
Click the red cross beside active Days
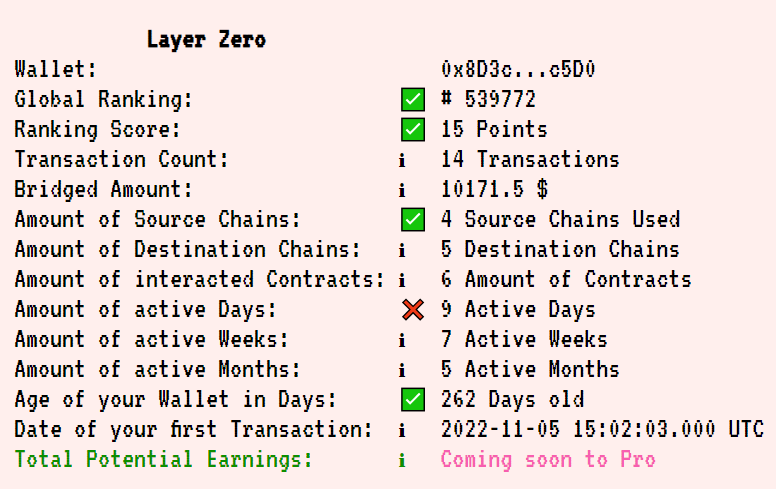point(413,310)
